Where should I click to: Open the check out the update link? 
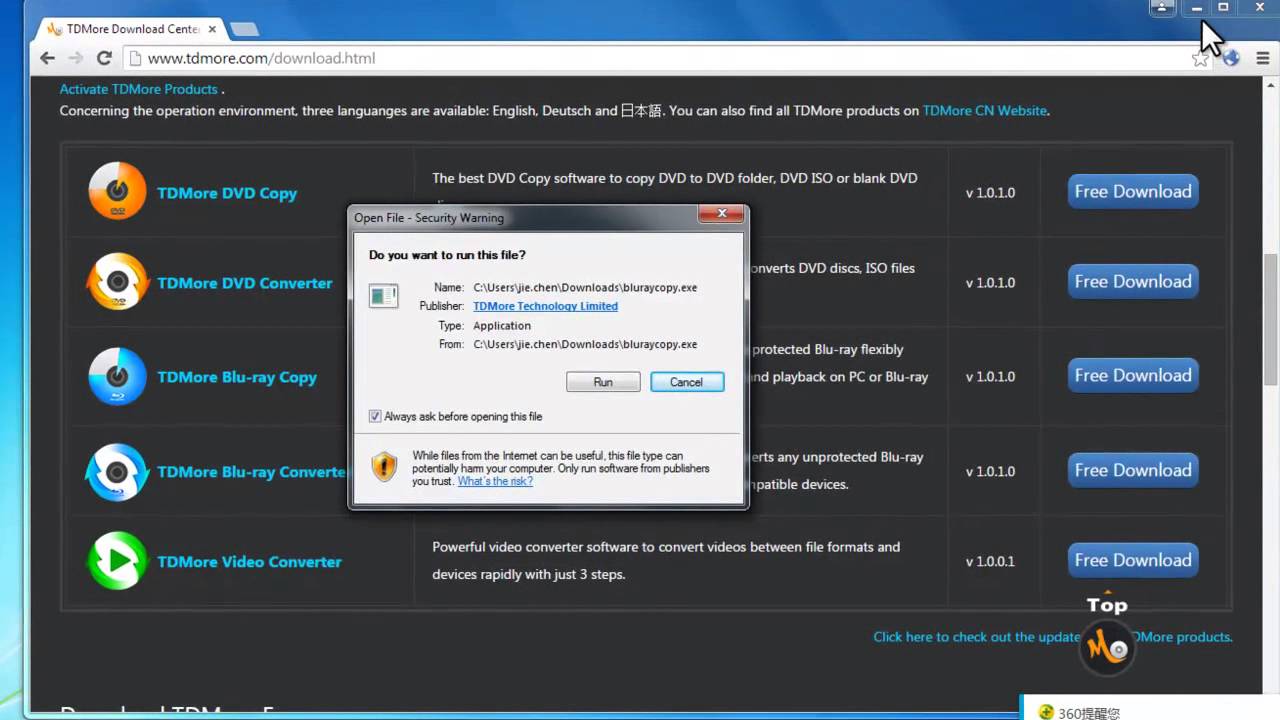(1053, 636)
